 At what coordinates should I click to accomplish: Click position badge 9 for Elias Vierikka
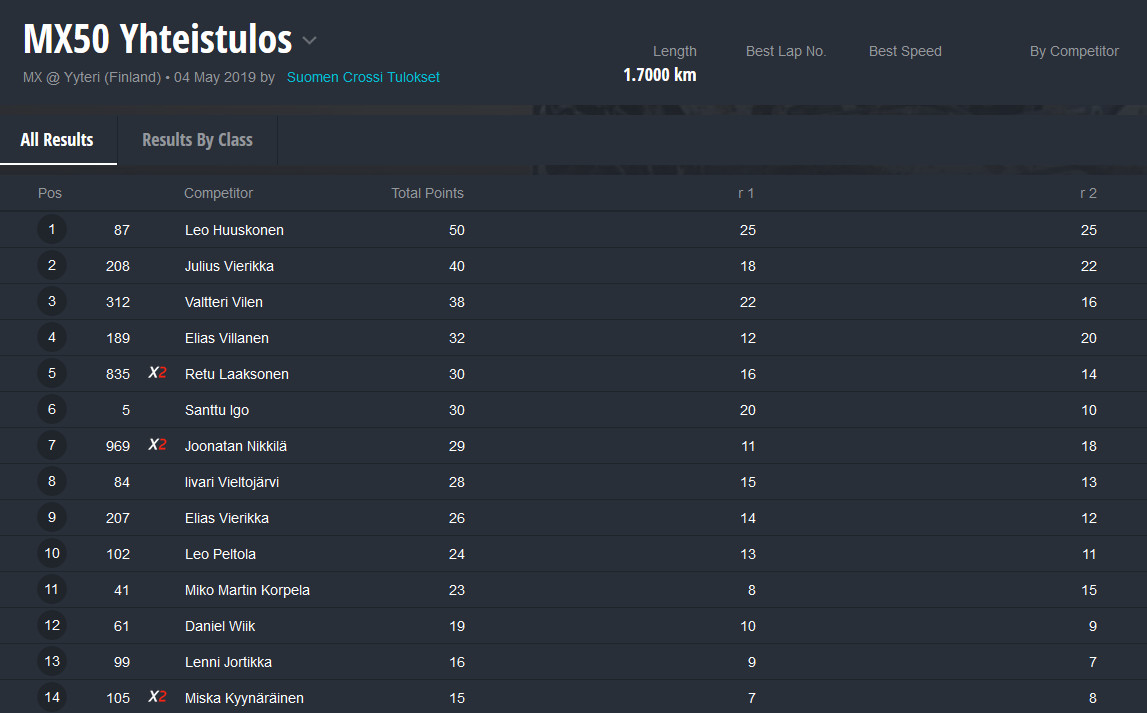[x=52, y=518]
